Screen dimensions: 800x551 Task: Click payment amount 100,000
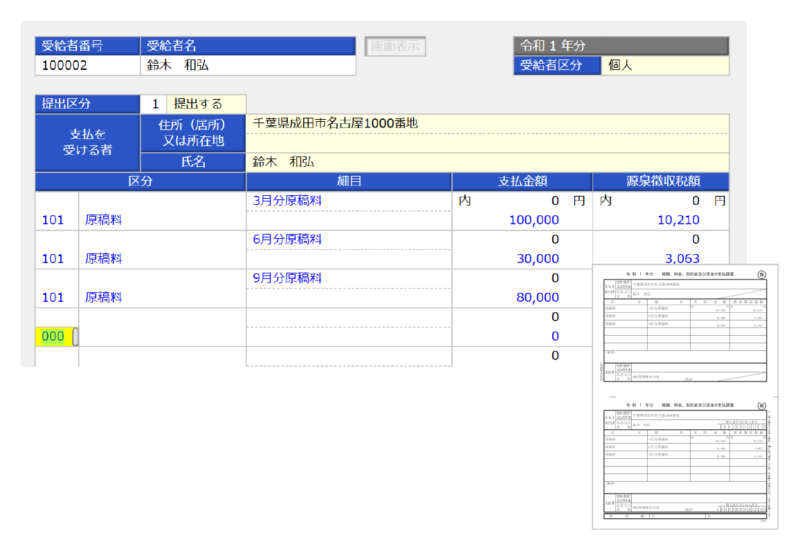(534, 220)
